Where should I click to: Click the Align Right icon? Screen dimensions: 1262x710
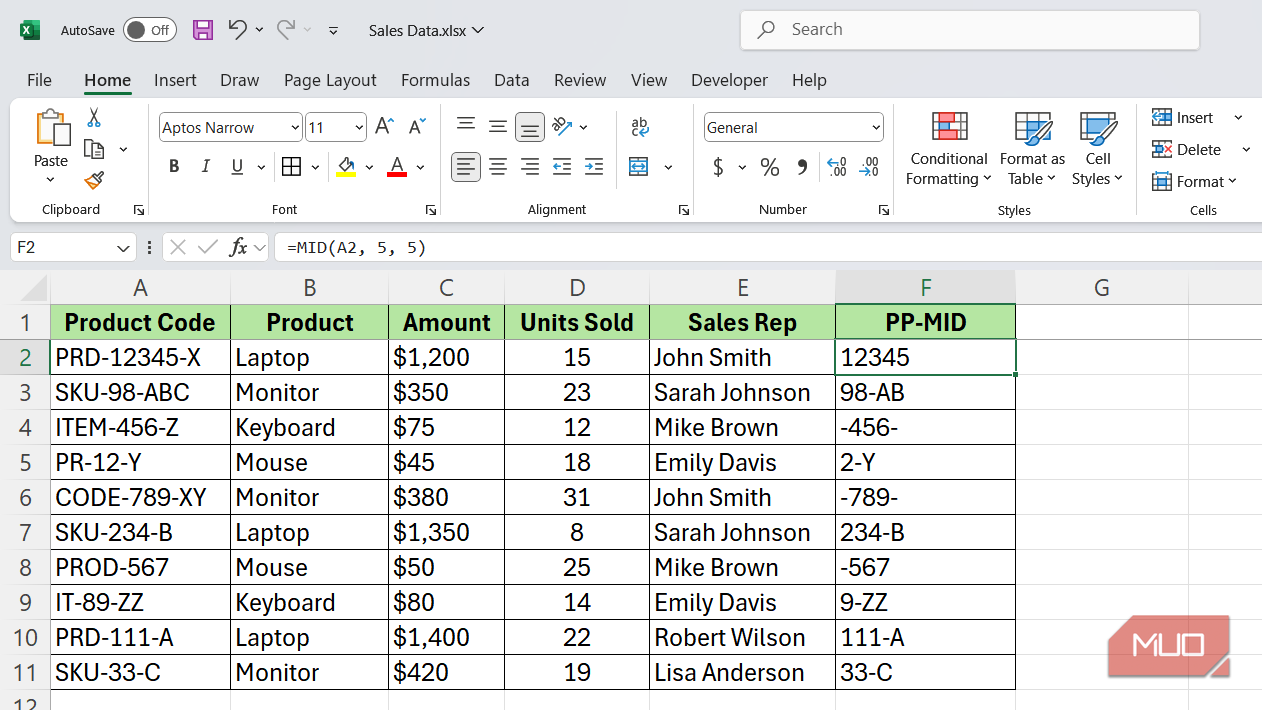530,167
